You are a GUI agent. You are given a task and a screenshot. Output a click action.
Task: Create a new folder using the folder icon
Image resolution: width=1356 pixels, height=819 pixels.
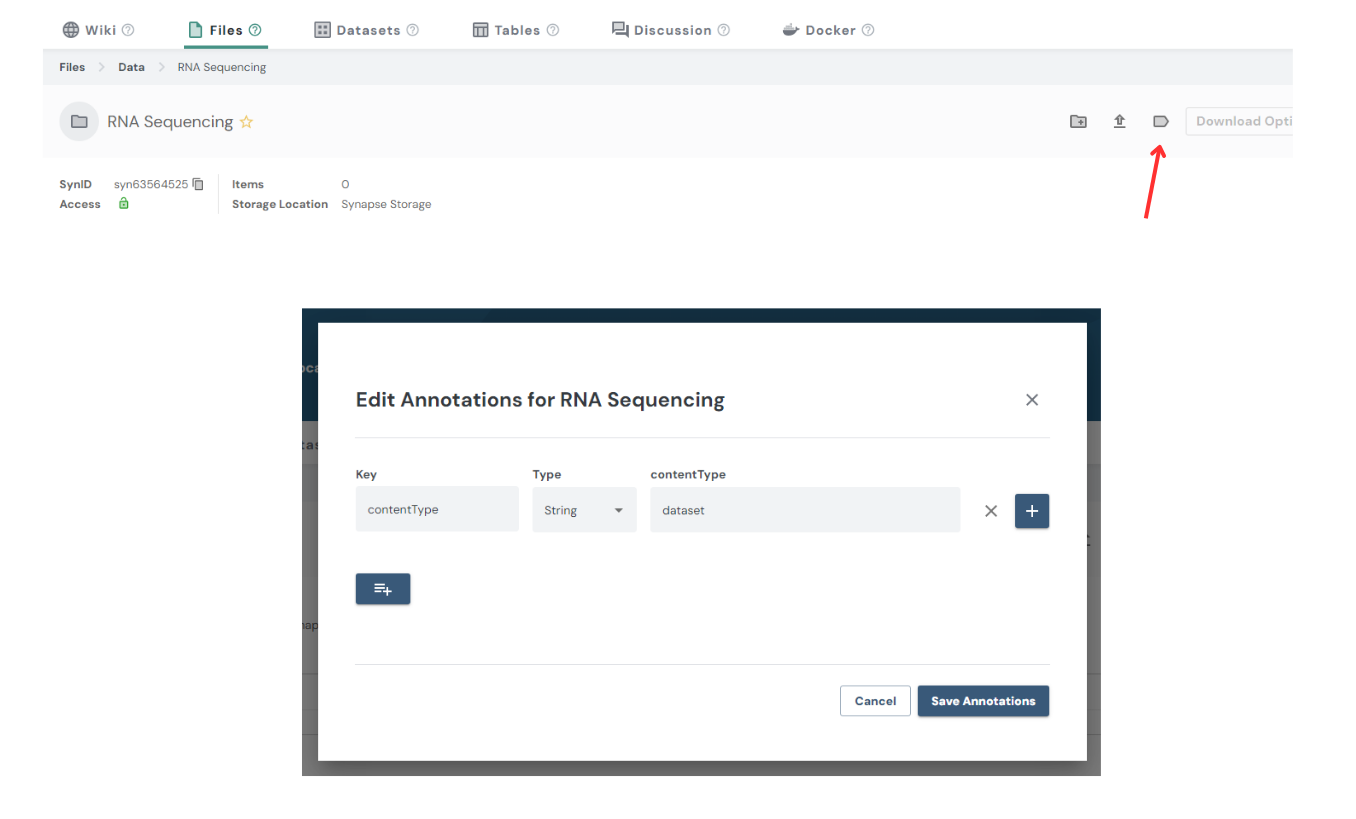pos(1078,121)
